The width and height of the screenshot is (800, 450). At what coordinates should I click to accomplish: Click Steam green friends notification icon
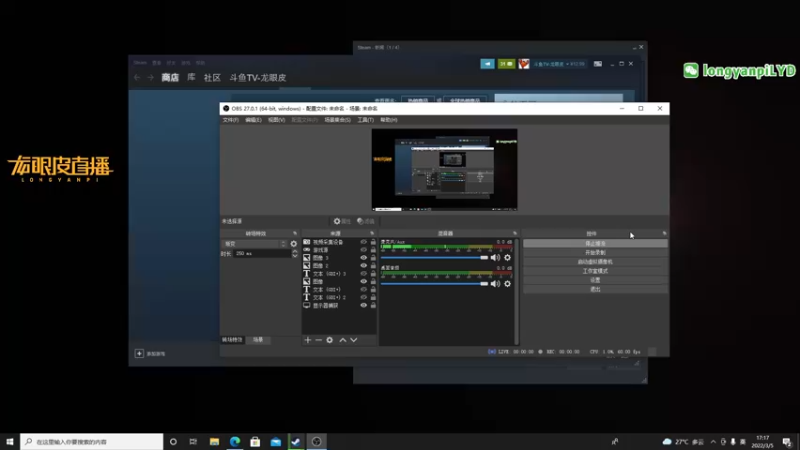pos(506,64)
